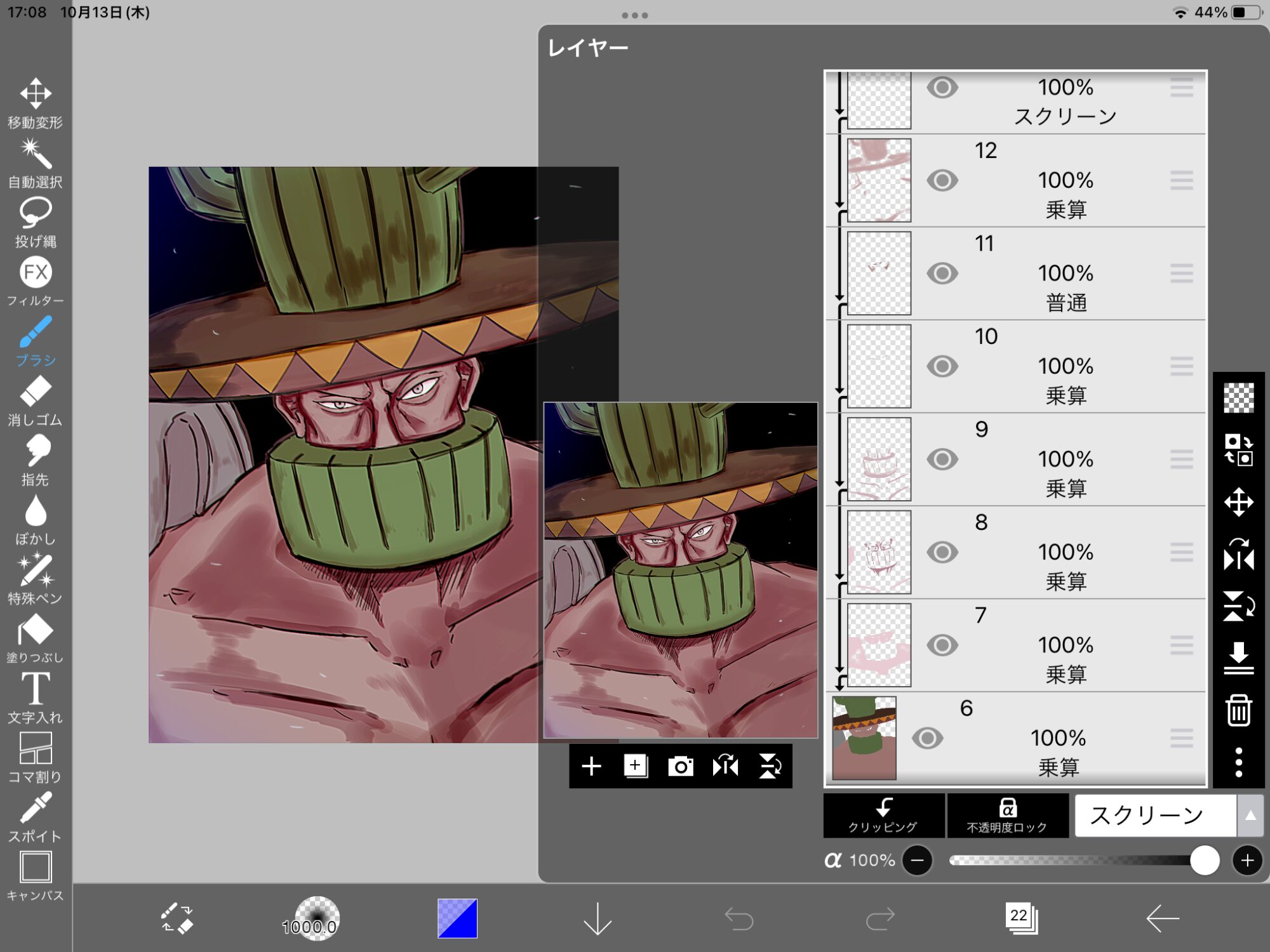The image size is (1270, 952).
Task: Enable clipping (クリッピング) for the layer
Action: [883, 816]
